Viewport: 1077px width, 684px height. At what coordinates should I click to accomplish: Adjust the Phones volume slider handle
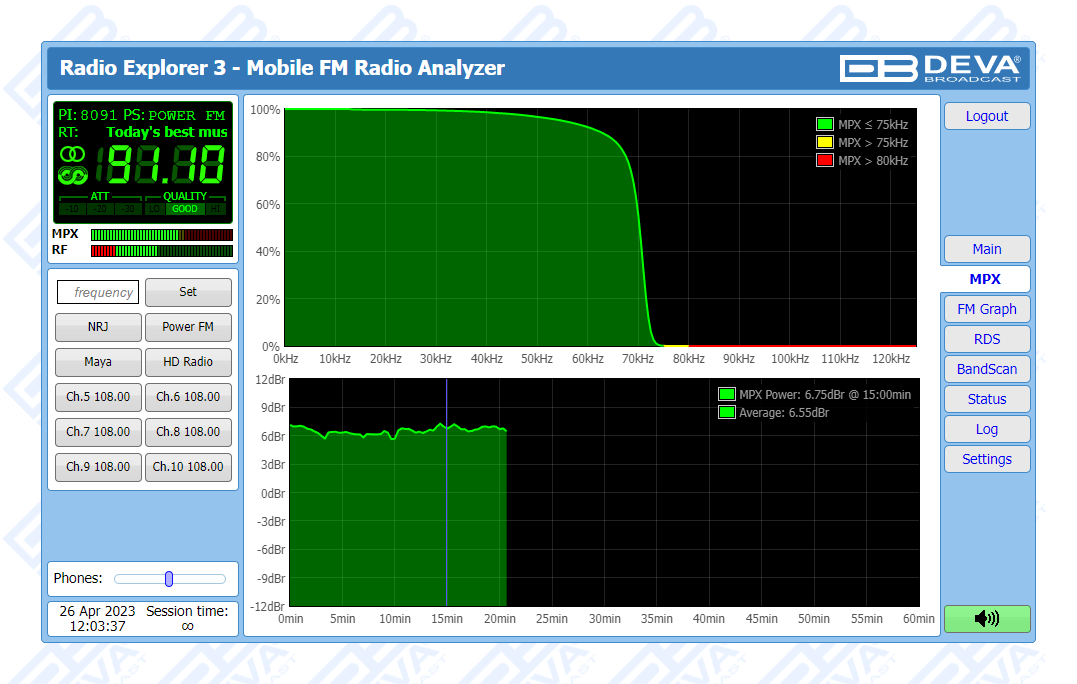(169, 578)
